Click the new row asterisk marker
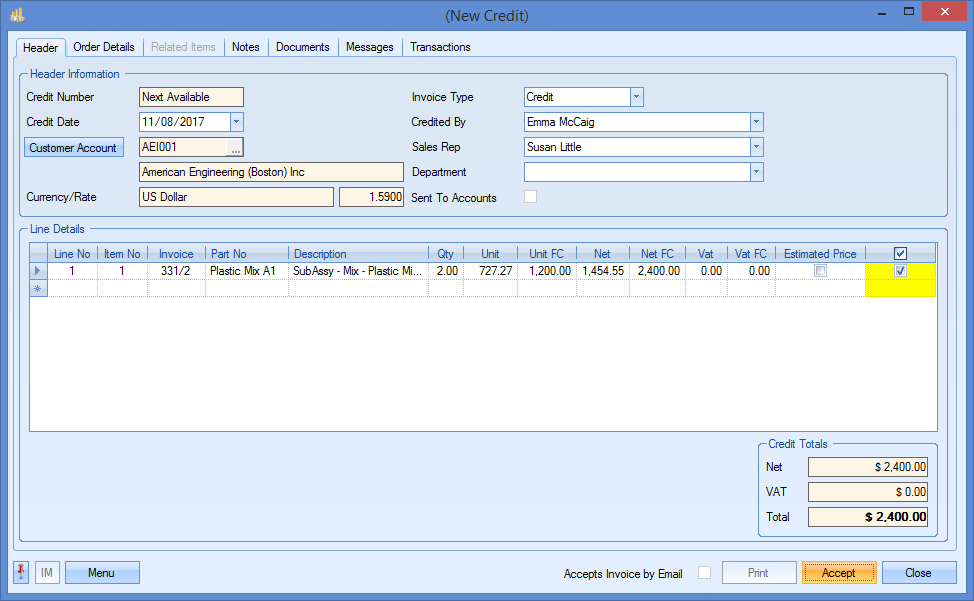Viewport: 974px width, 601px height. pos(39,288)
